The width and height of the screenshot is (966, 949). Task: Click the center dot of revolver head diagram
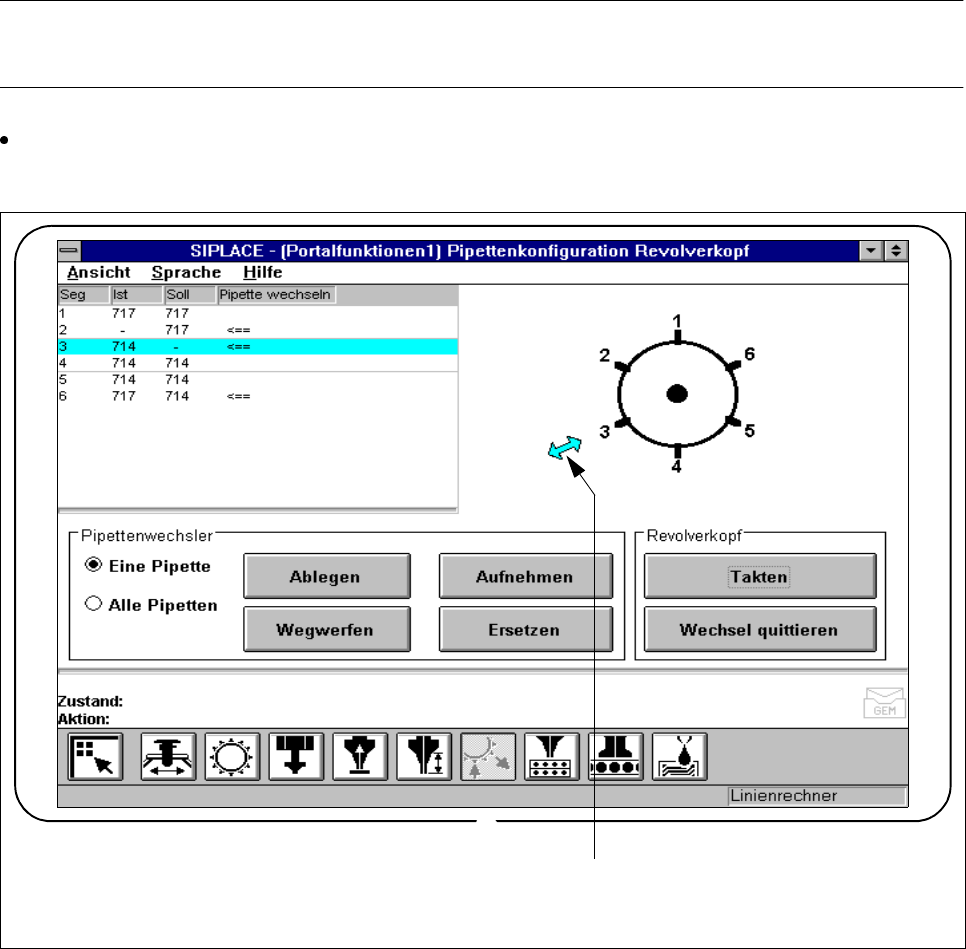677,394
